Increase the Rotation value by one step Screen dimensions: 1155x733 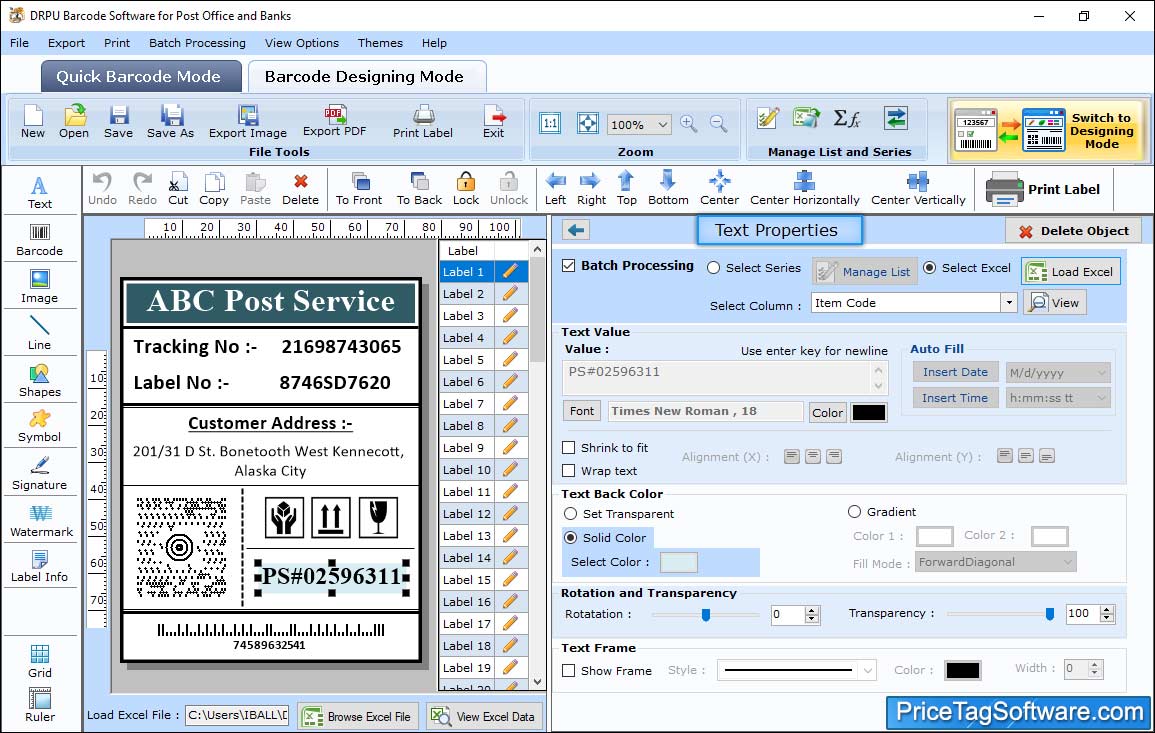[812, 611]
